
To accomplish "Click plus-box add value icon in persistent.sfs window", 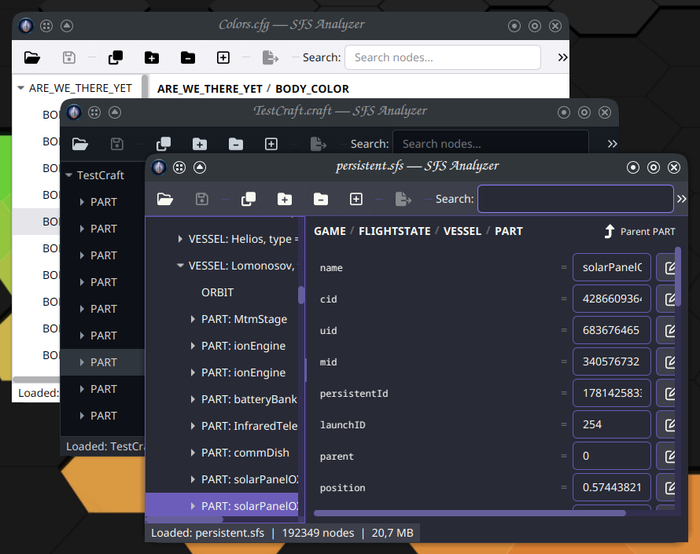I will [x=356, y=199].
